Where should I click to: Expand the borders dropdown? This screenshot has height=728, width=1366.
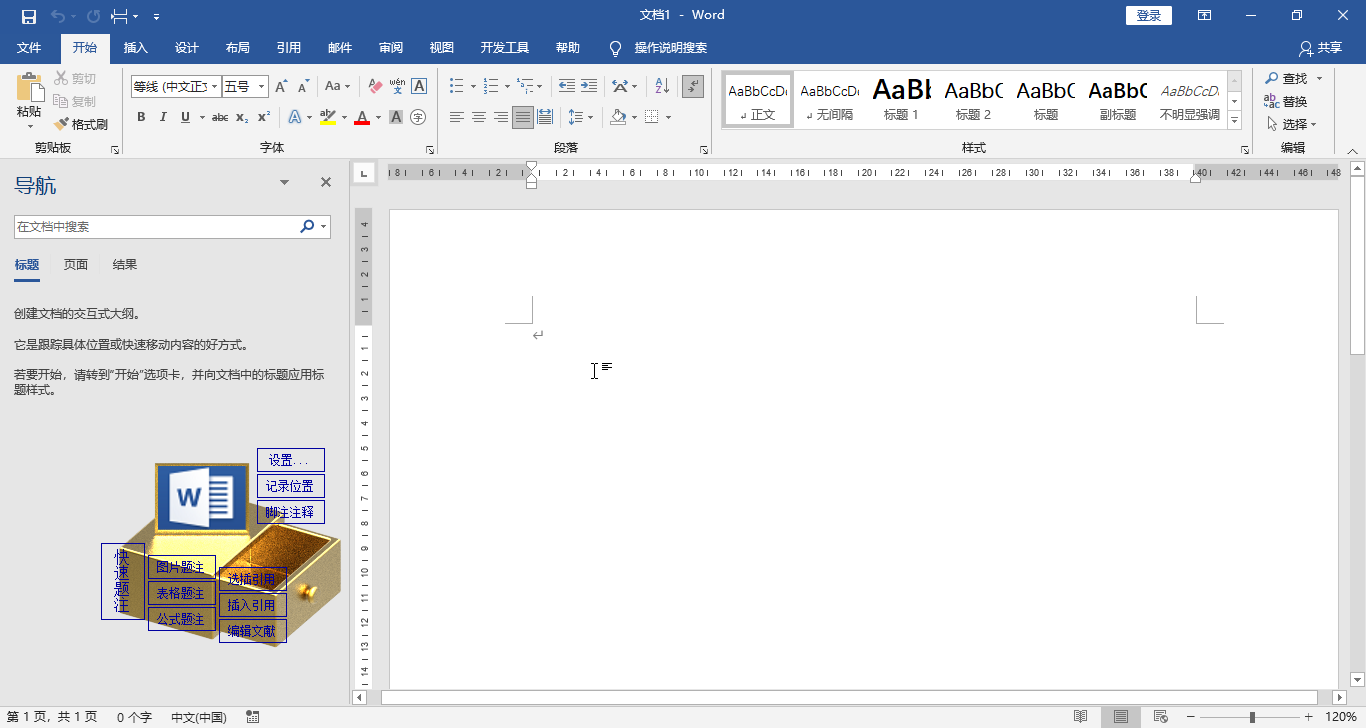(668, 117)
